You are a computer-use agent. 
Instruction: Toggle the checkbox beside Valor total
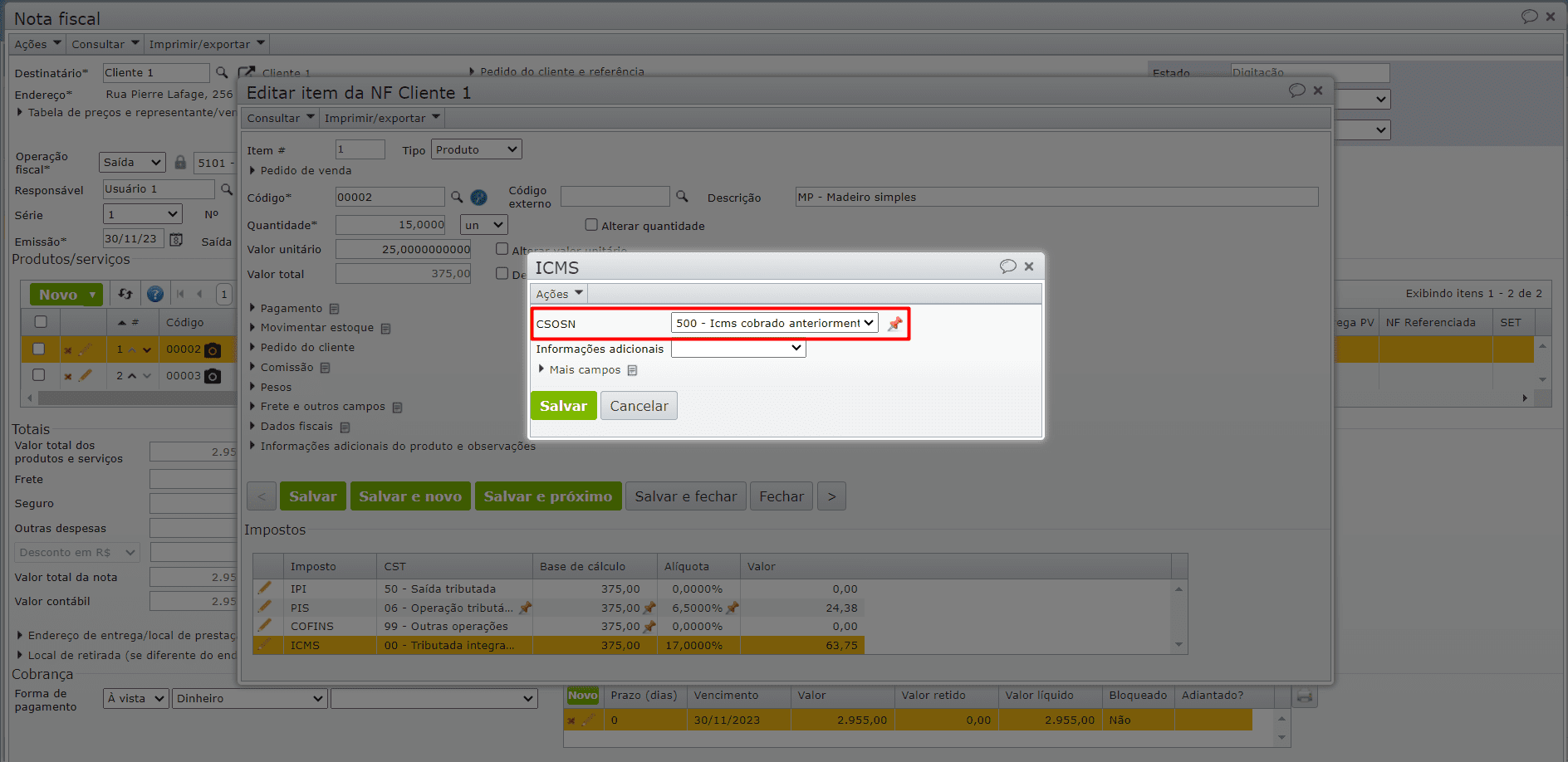[502, 273]
